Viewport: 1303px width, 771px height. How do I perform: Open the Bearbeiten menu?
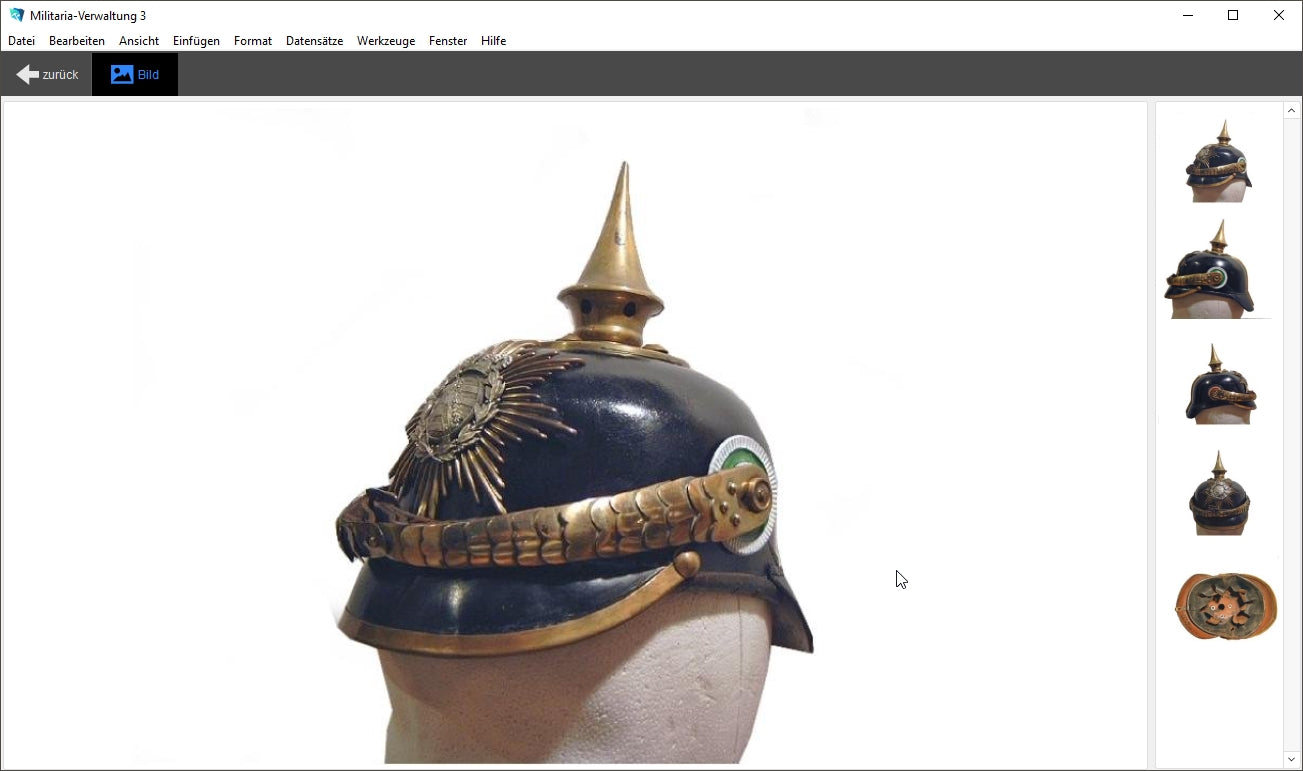pos(77,41)
